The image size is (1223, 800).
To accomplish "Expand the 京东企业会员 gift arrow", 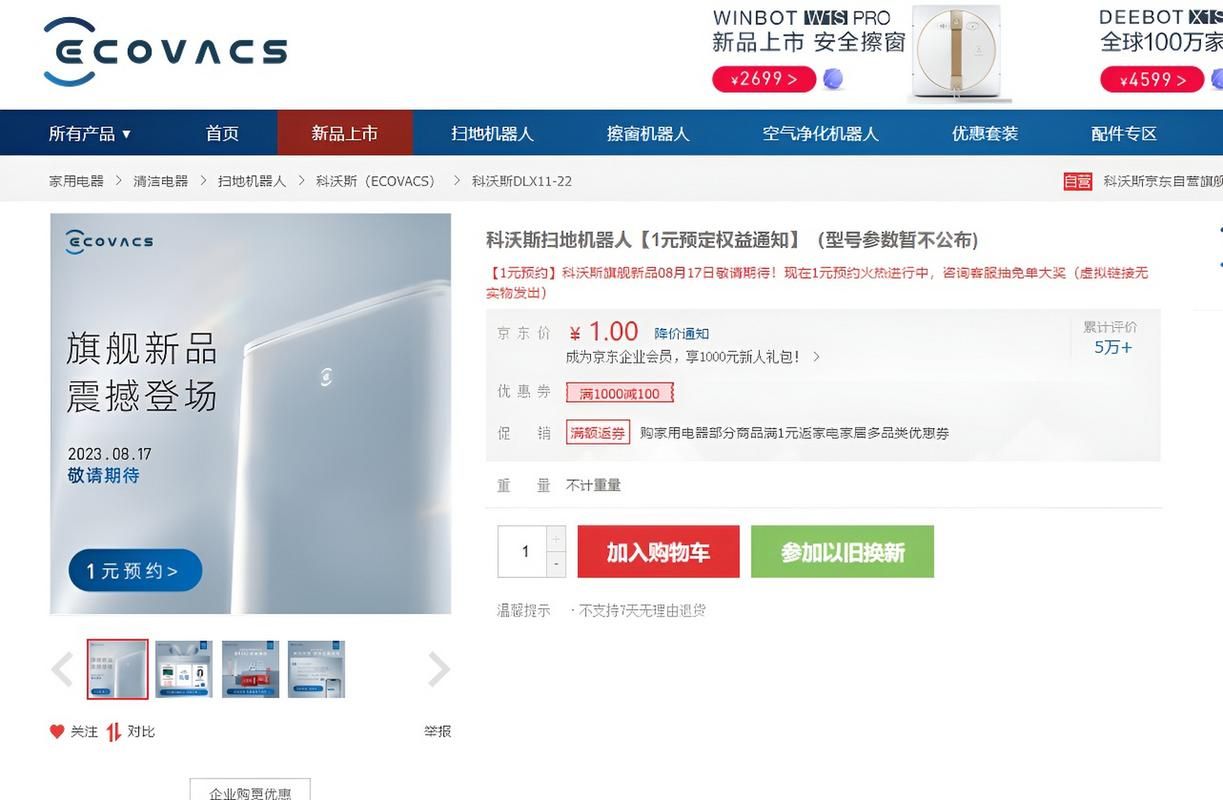I will click(x=817, y=356).
